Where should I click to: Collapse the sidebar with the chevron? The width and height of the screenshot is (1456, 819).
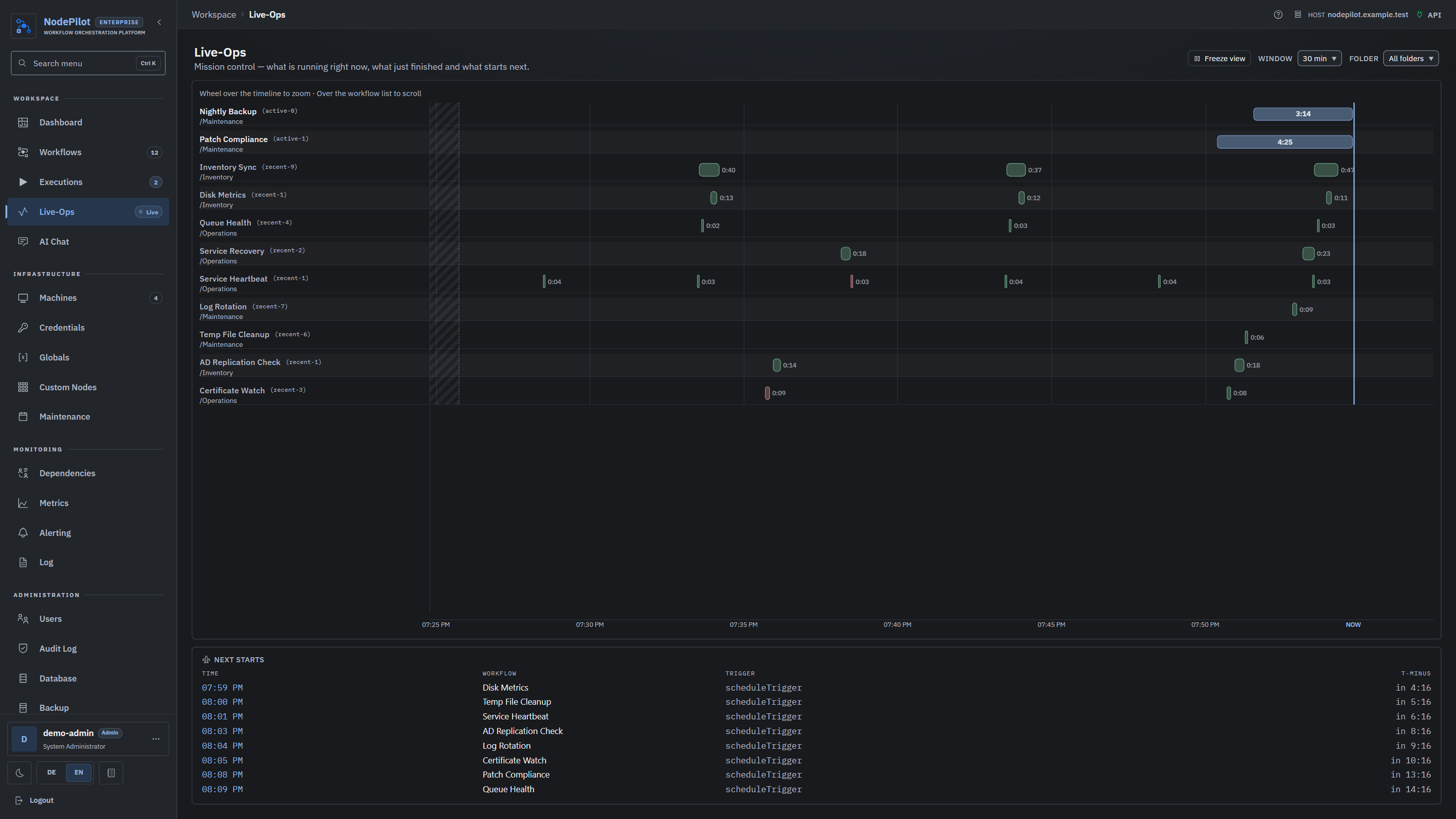(x=159, y=23)
